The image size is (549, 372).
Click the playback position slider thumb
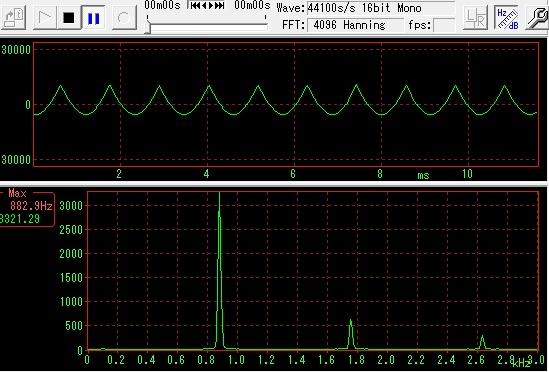(x=148, y=27)
